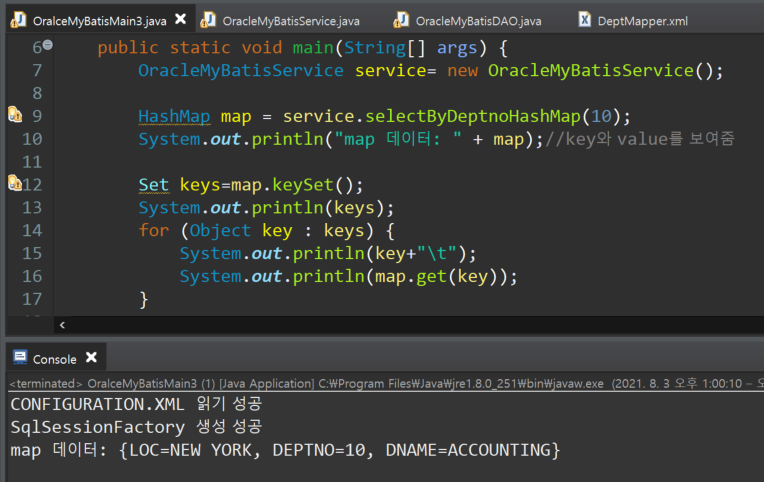Screen dimensions: 764x482
Task: Click the warning marker on line 12
Action: pos(15,183)
